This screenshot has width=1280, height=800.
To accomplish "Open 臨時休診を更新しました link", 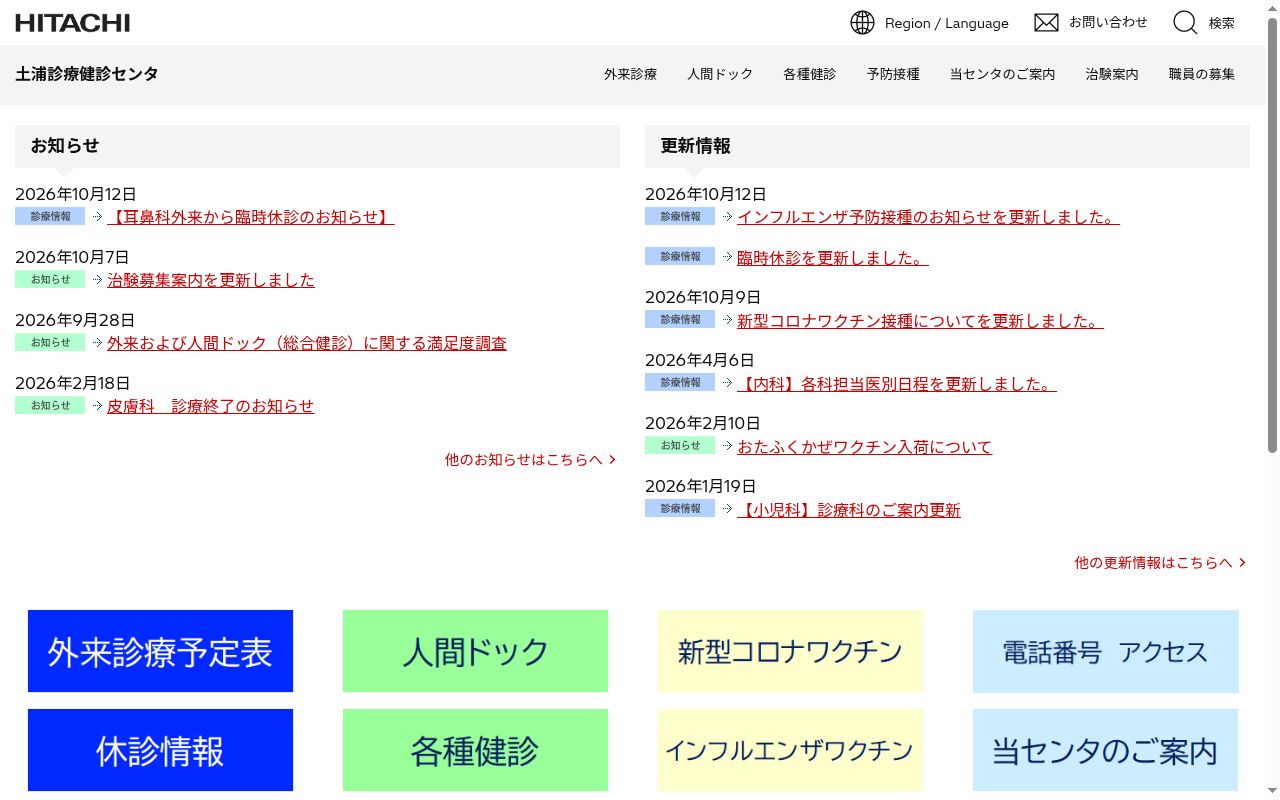I will 833,258.
